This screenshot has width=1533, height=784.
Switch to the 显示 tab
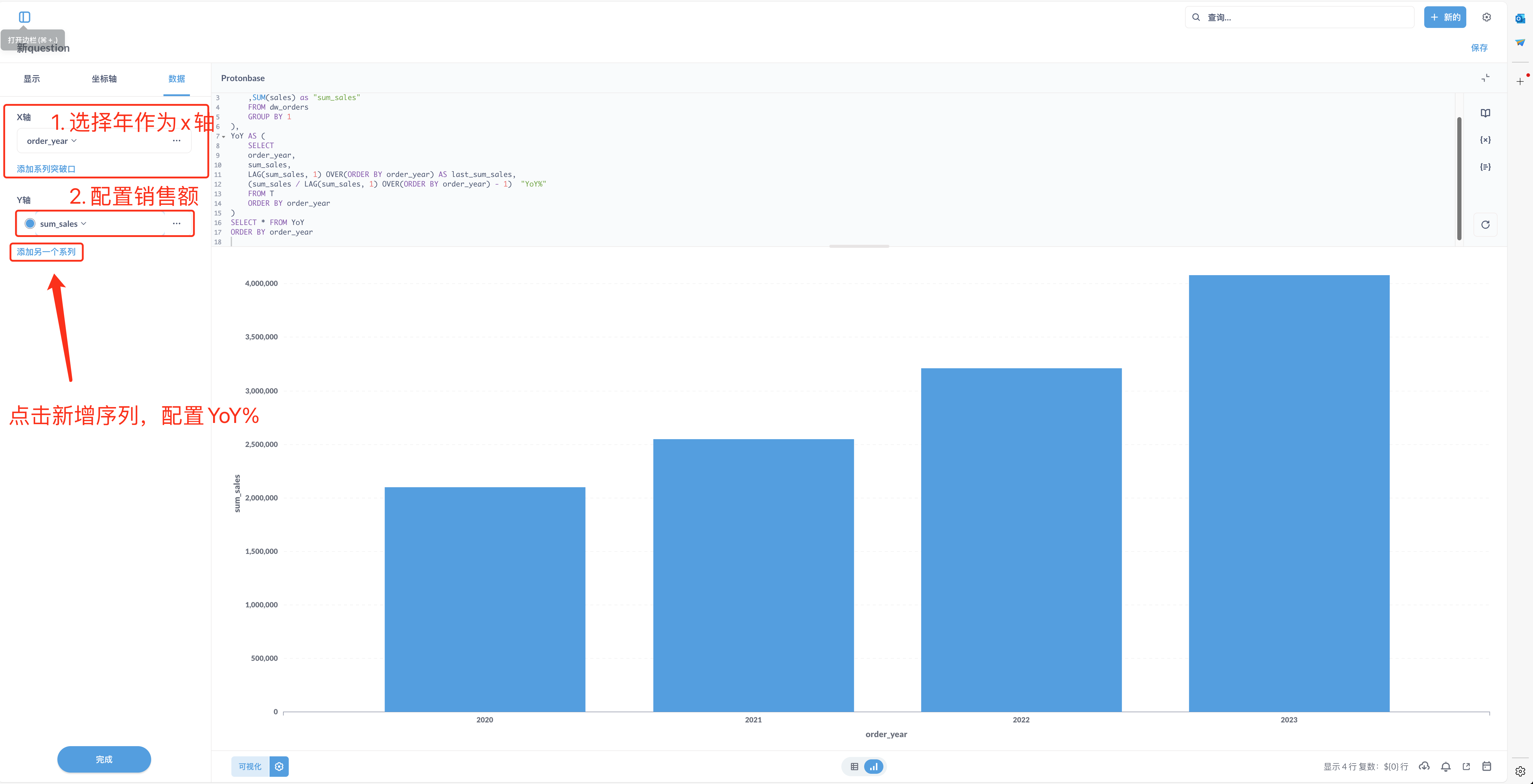point(32,78)
